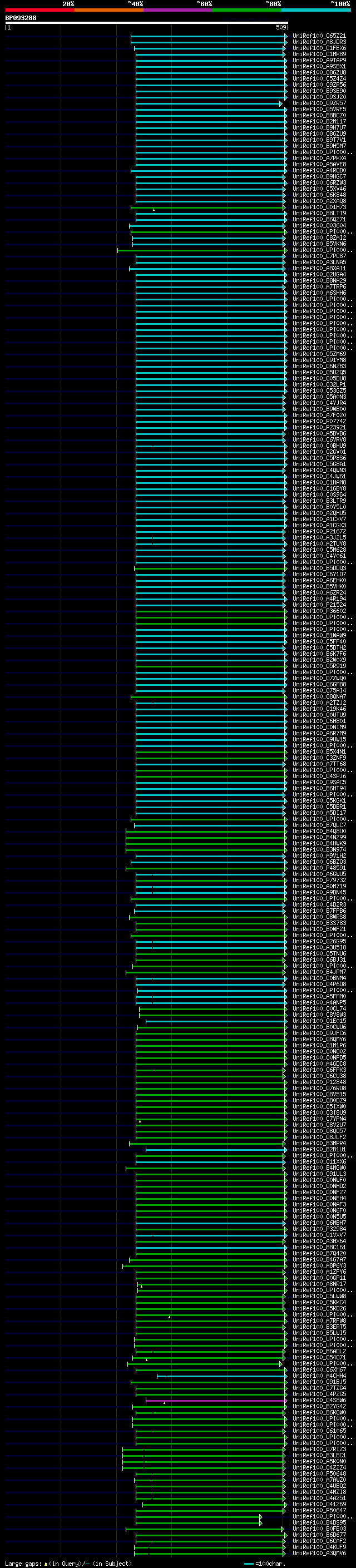This screenshot has width=356, height=1568.
Task: Select hit label UniRef100_A4ANP5
Action: point(319,1002)
